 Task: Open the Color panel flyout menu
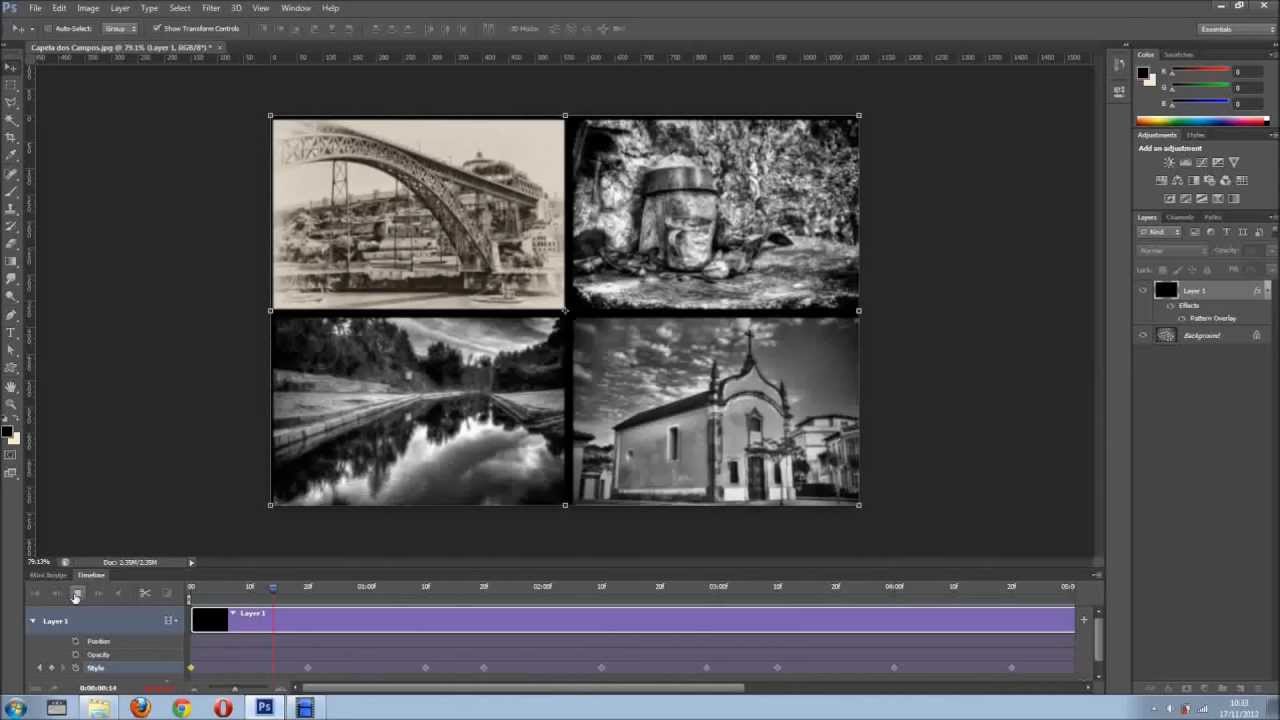click(x=1271, y=55)
